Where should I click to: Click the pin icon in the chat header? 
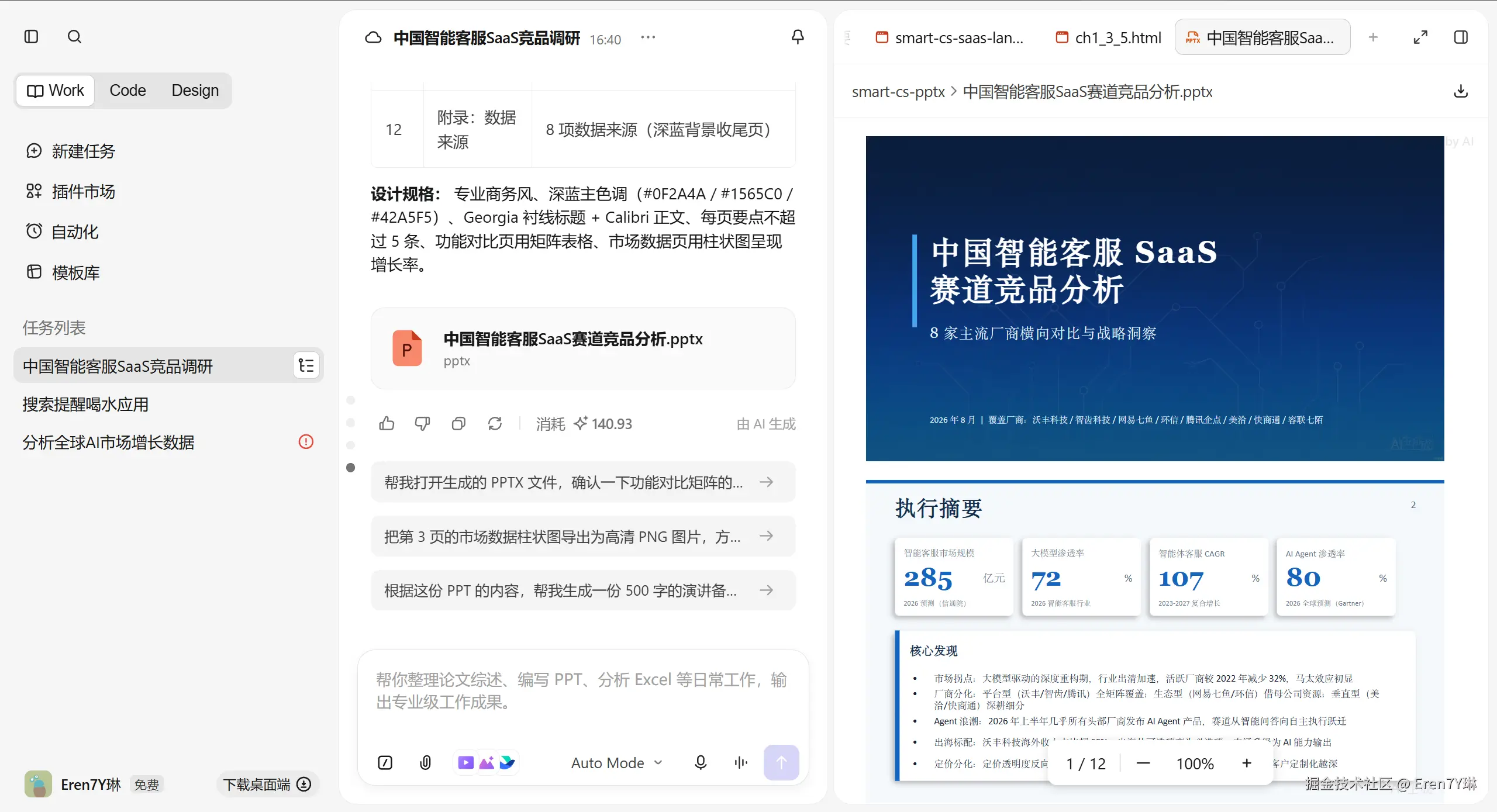coord(798,37)
